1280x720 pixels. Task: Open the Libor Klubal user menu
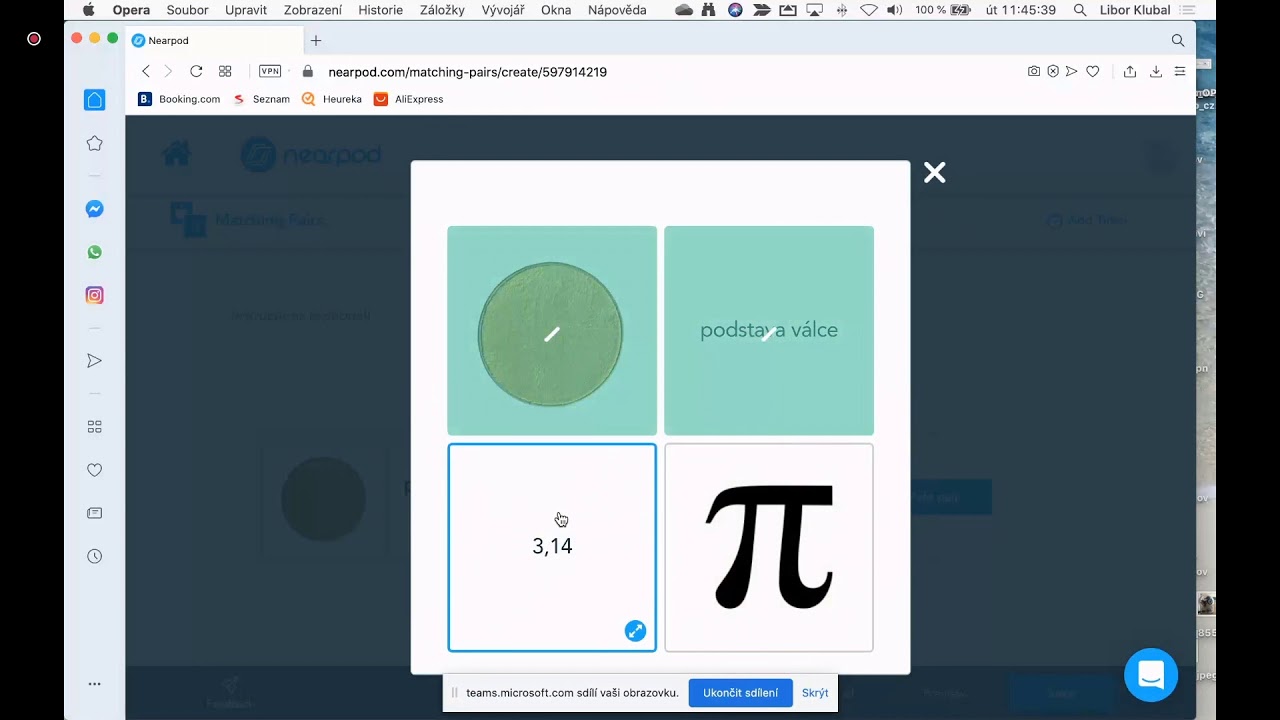(x=1135, y=10)
